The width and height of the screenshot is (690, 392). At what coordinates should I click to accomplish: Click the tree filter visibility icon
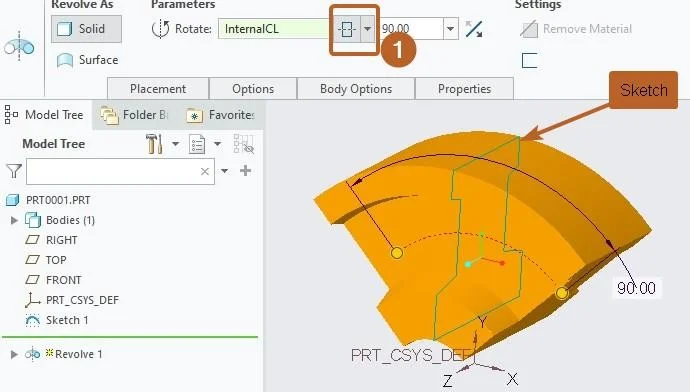click(243, 144)
